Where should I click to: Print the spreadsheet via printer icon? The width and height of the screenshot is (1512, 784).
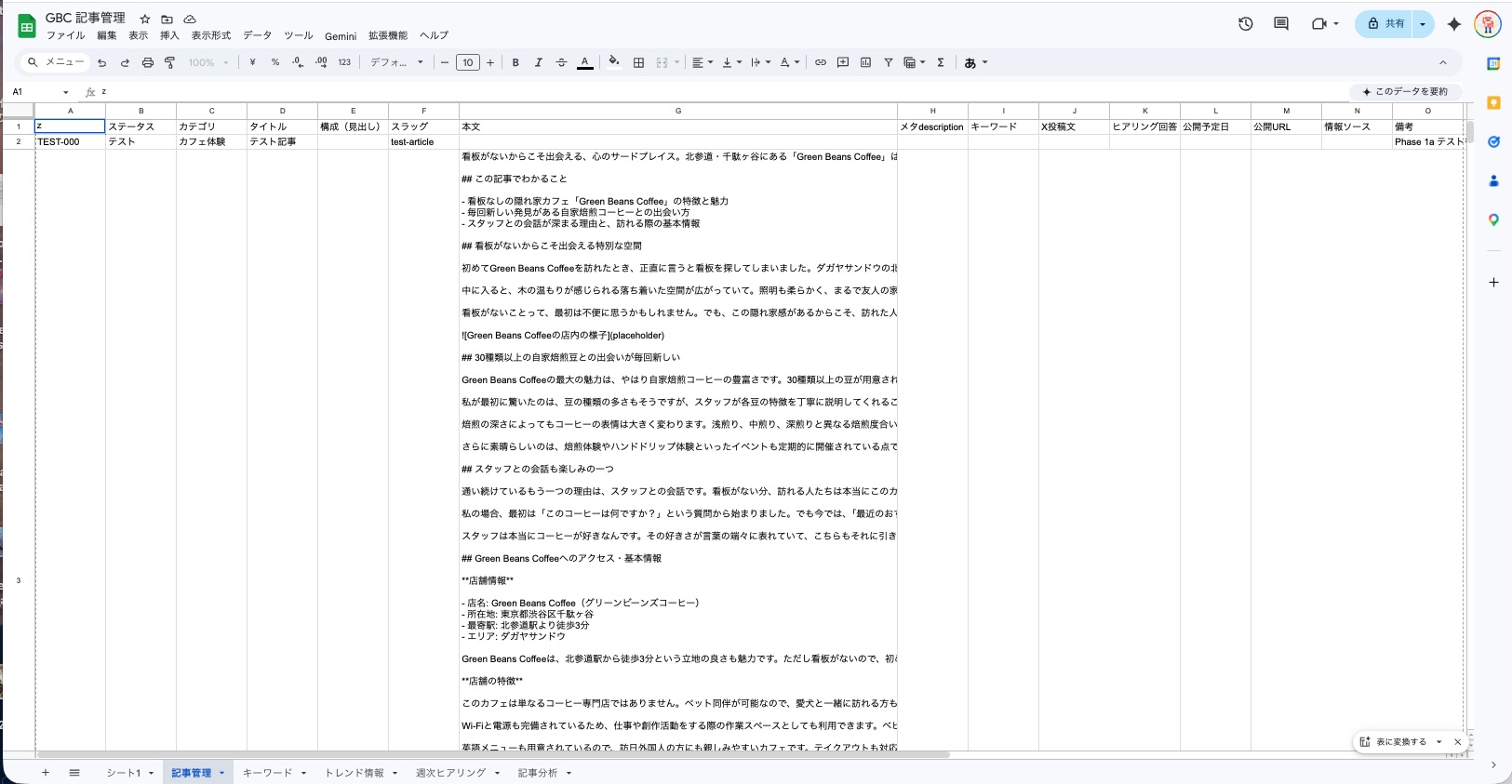coord(147,62)
